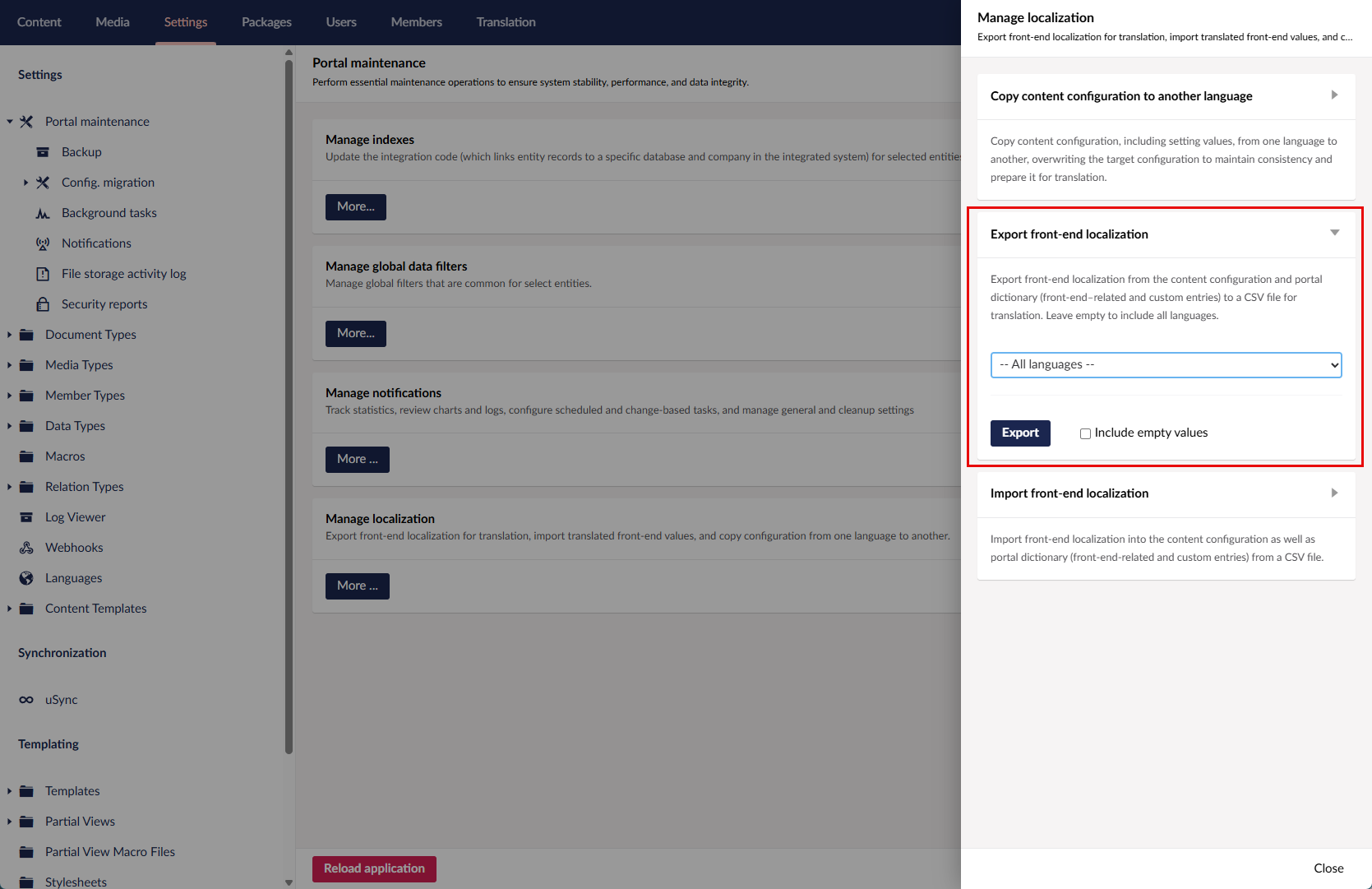Click the Backup archive icon in sidebar

pyautogui.click(x=43, y=152)
